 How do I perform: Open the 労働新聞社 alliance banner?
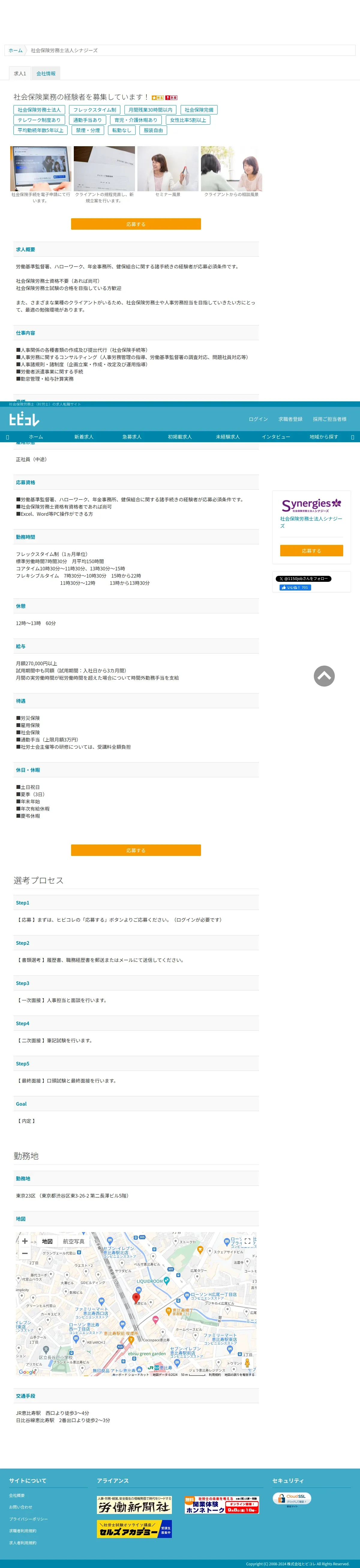pos(134,1505)
